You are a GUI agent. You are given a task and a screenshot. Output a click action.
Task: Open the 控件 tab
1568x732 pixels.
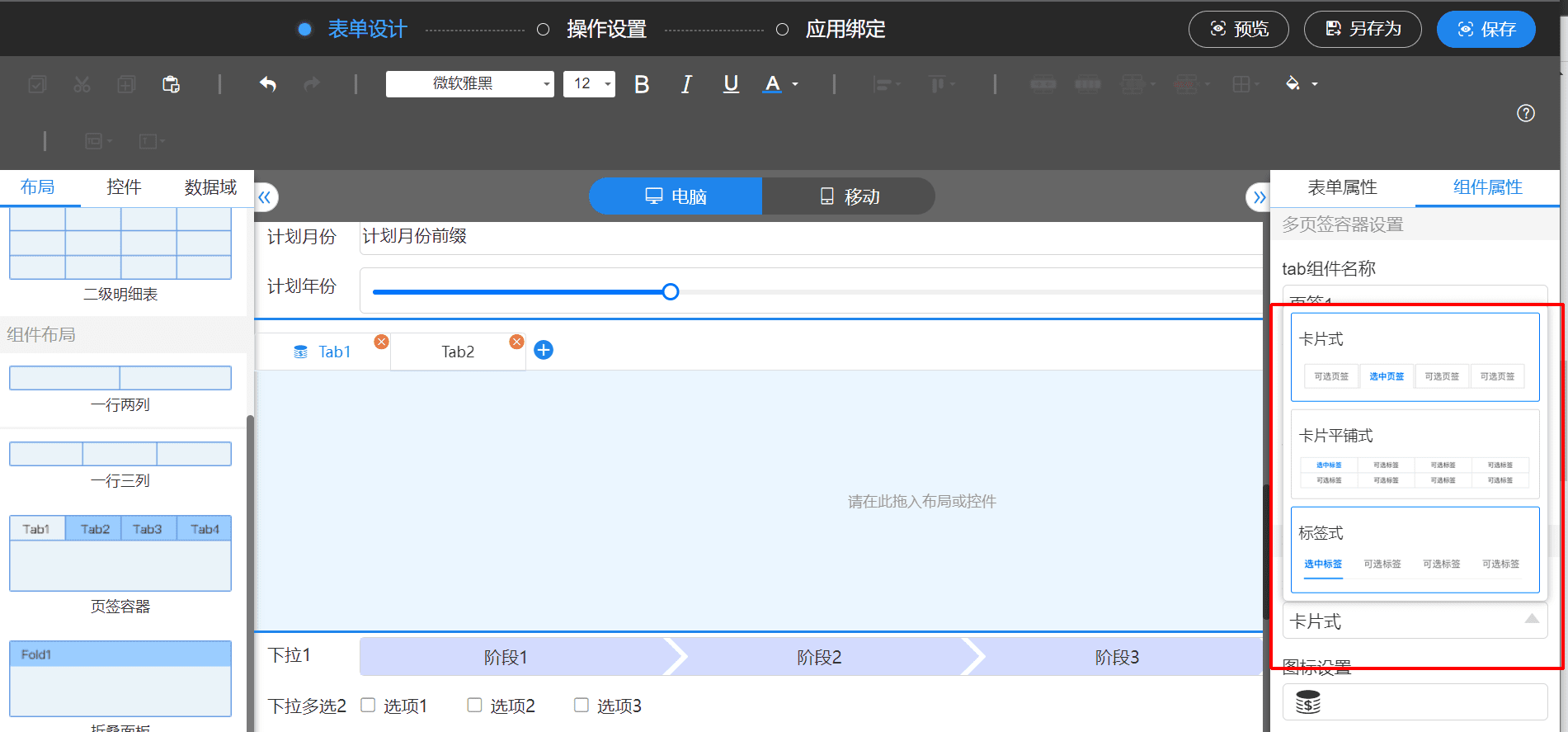[x=124, y=187]
